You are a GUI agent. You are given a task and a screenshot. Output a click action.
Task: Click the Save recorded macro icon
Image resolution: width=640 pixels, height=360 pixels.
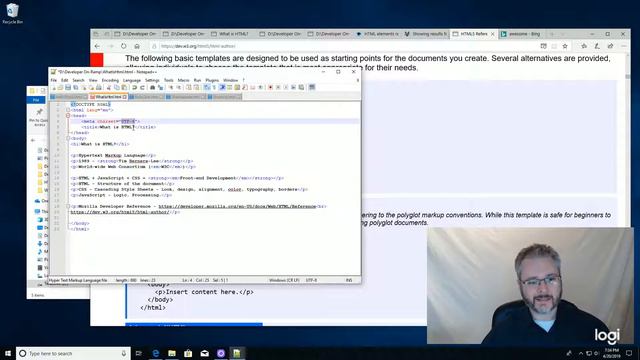301,87
